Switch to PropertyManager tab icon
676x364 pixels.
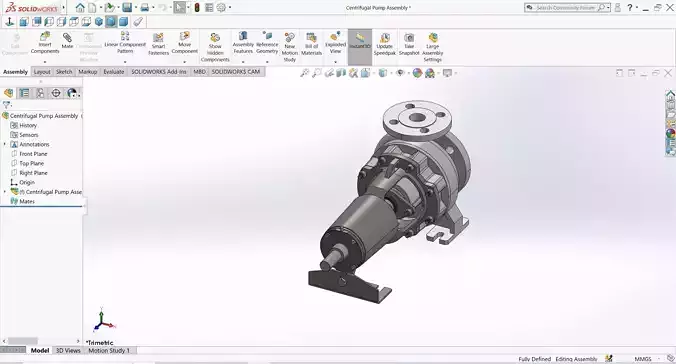[24, 93]
